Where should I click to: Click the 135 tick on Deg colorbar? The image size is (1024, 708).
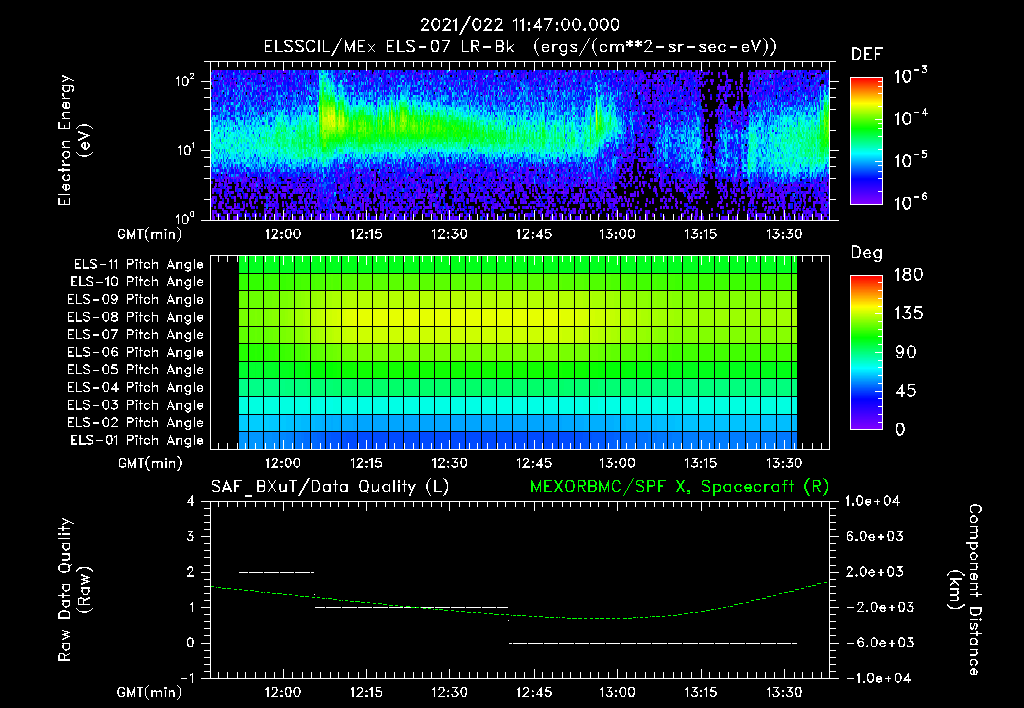coord(908,314)
